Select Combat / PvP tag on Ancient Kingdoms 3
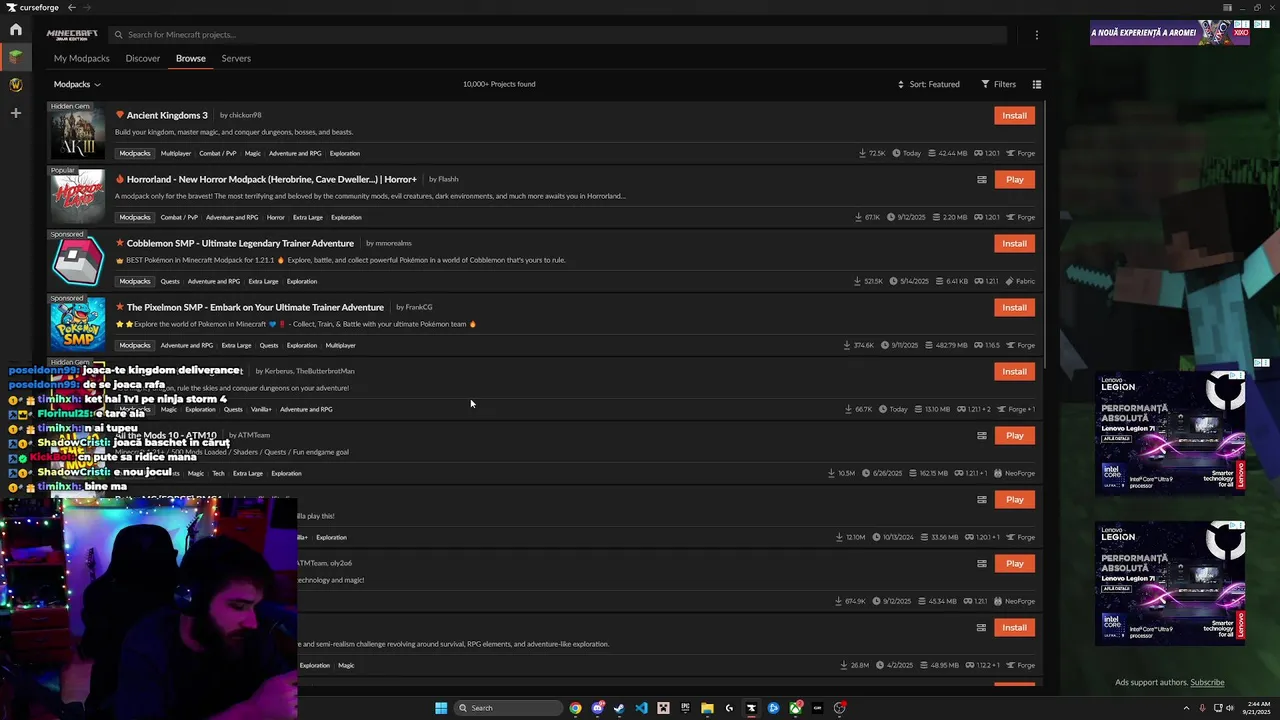Image resolution: width=1280 pixels, height=720 pixels. click(x=218, y=153)
